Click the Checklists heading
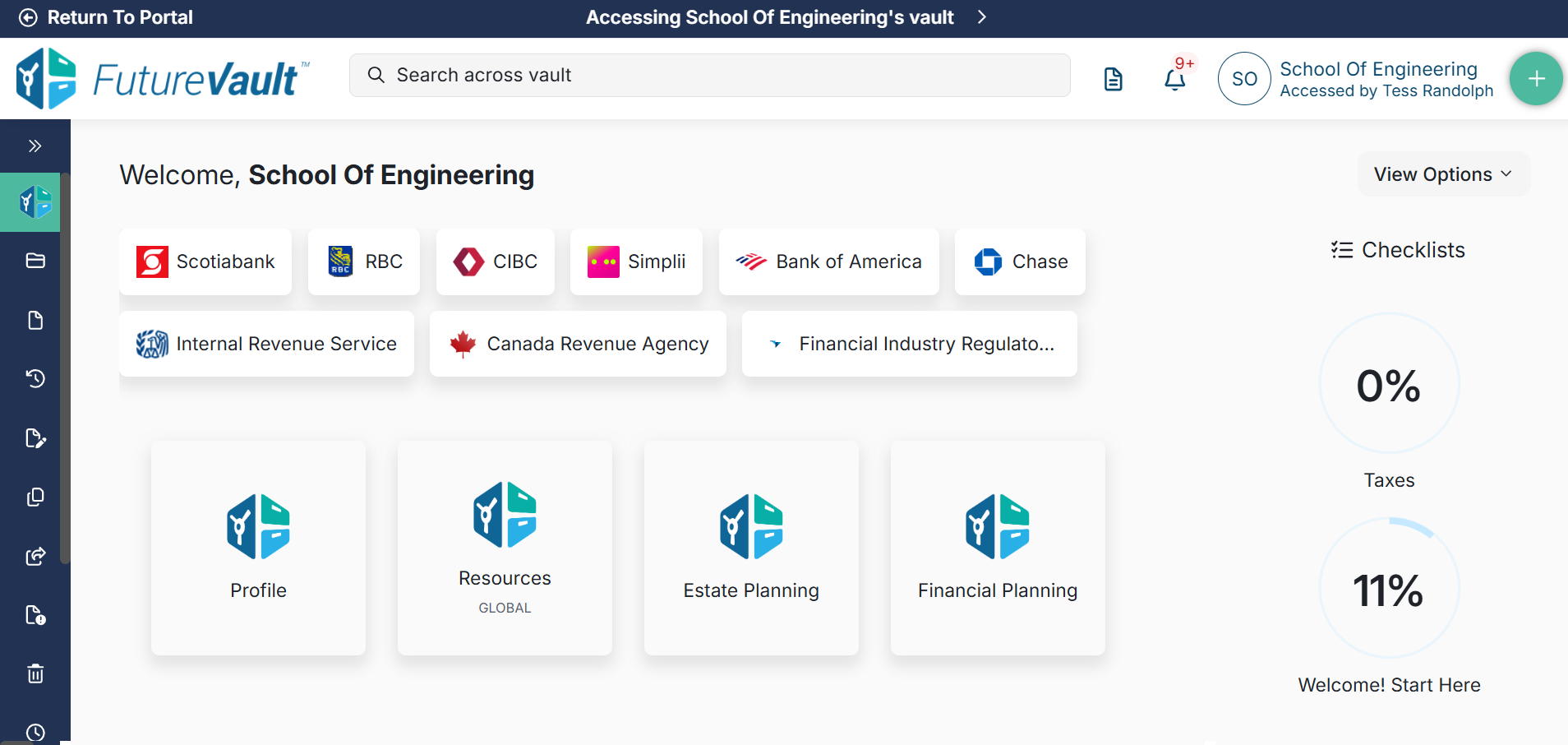The image size is (1568, 745). (1413, 250)
